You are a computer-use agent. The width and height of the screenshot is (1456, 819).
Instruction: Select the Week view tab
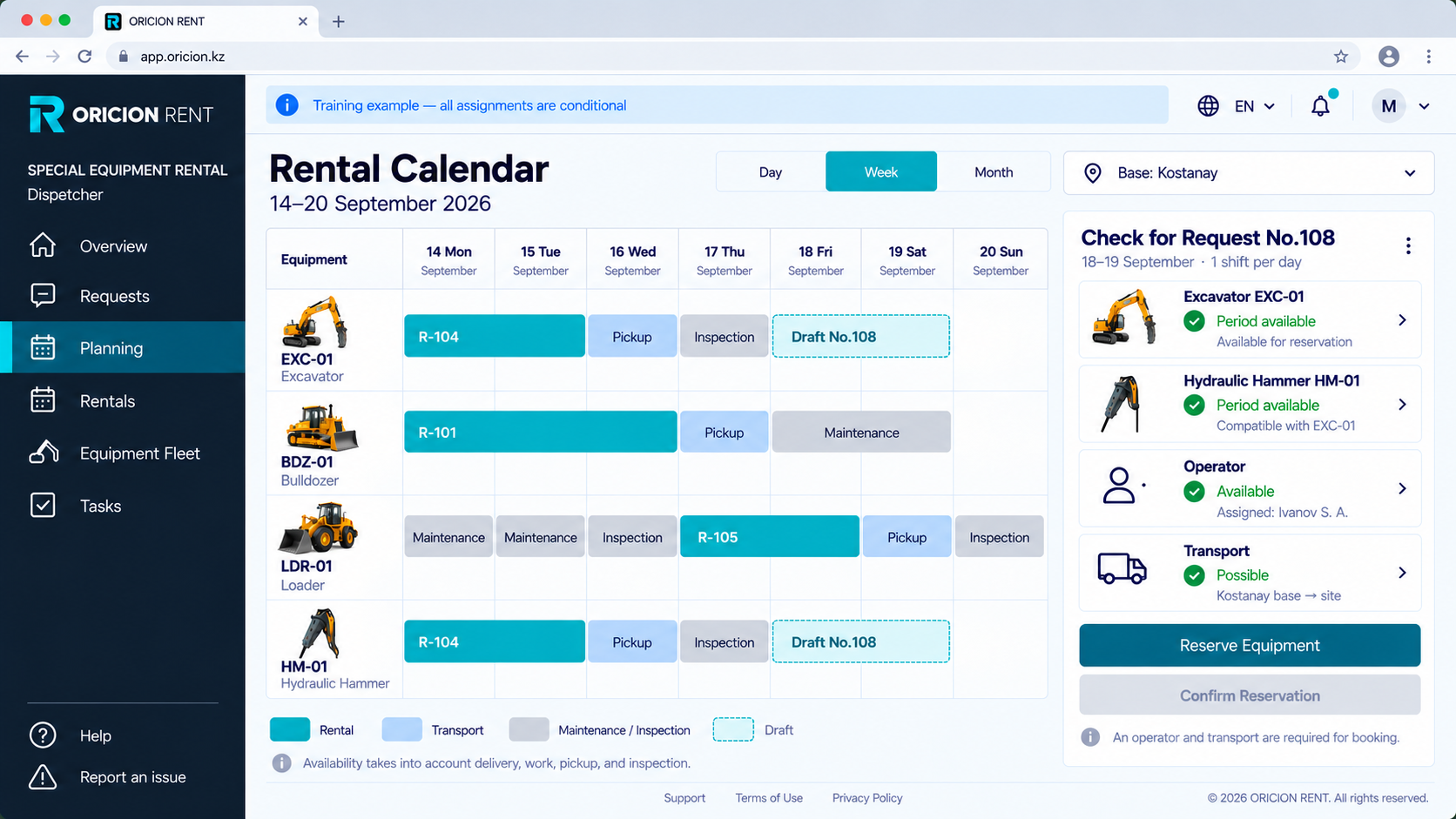point(881,171)
